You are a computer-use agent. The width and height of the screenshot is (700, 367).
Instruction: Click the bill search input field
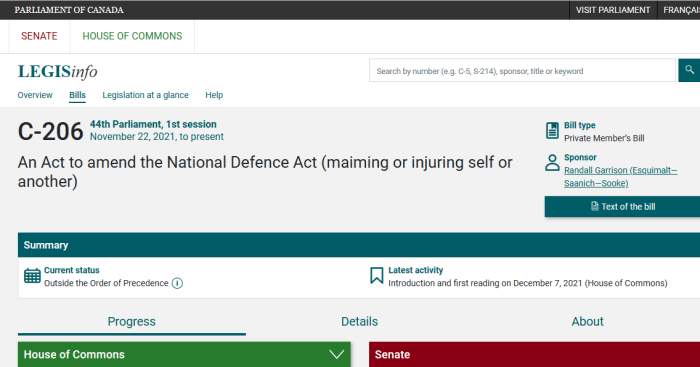tap(522, 71)
